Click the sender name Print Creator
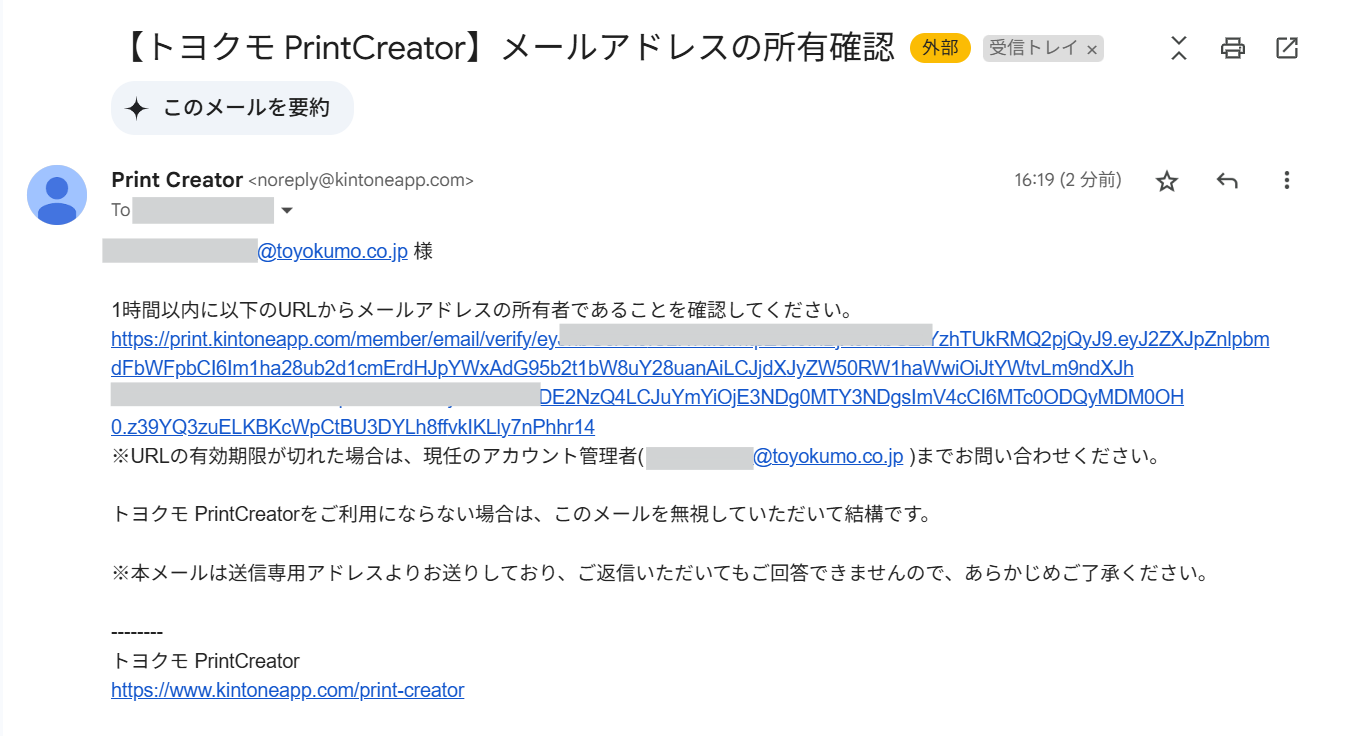The width and height of the screenshot is (1345, 736). [177, 180]
